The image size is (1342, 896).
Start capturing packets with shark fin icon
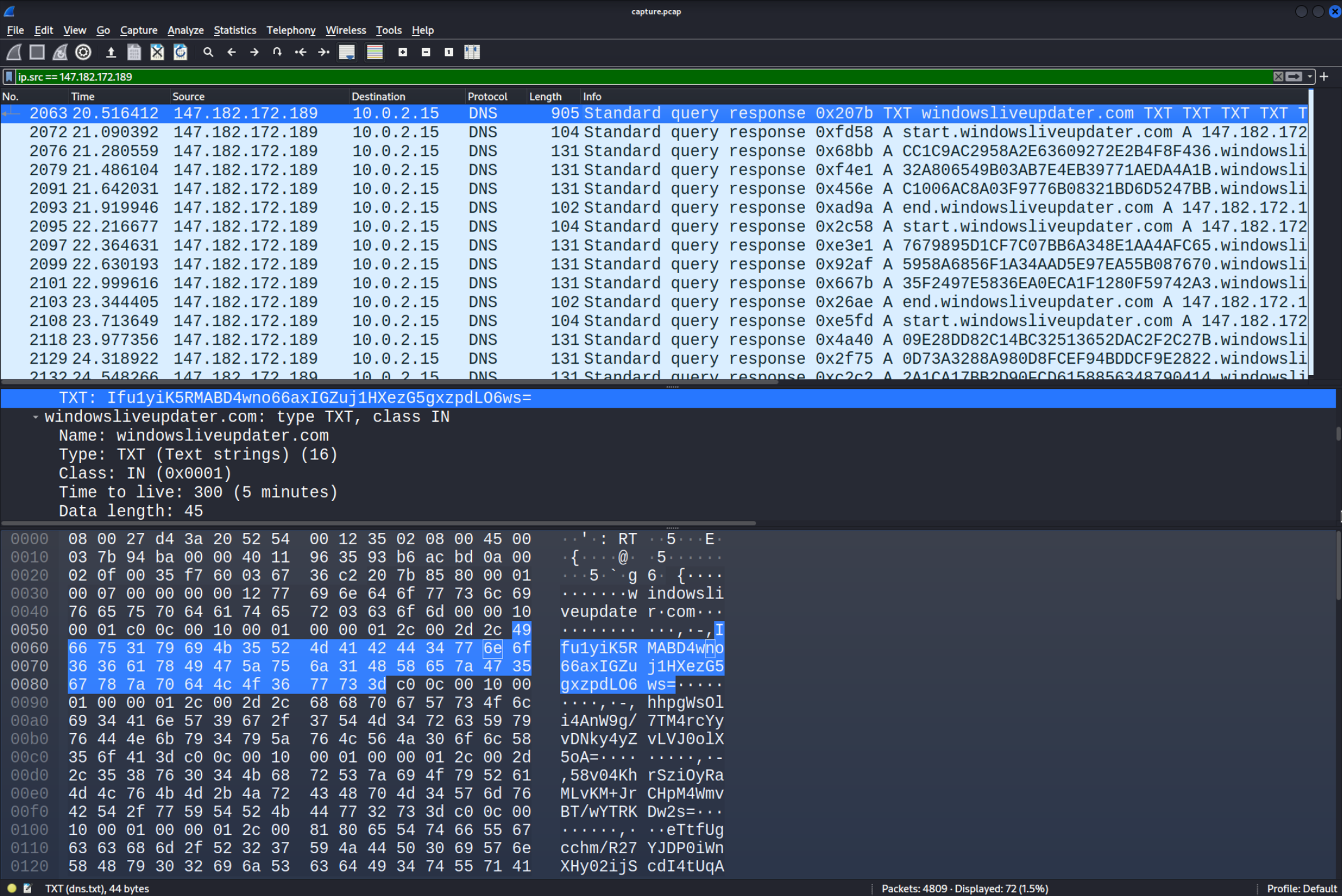(14, 52)
